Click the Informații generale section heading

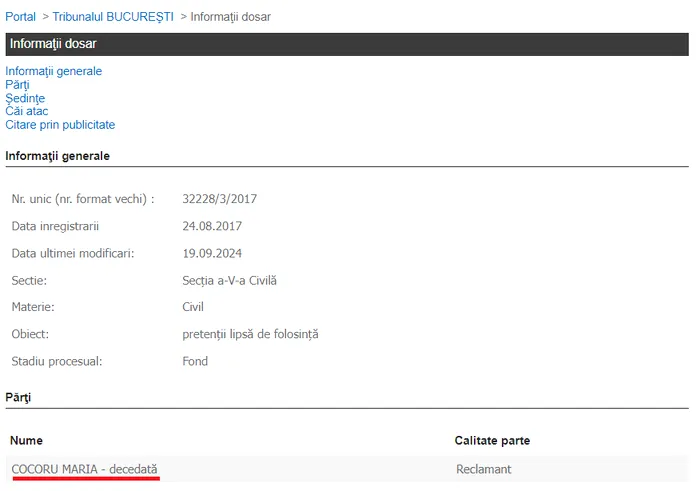[x=57, y=156]
